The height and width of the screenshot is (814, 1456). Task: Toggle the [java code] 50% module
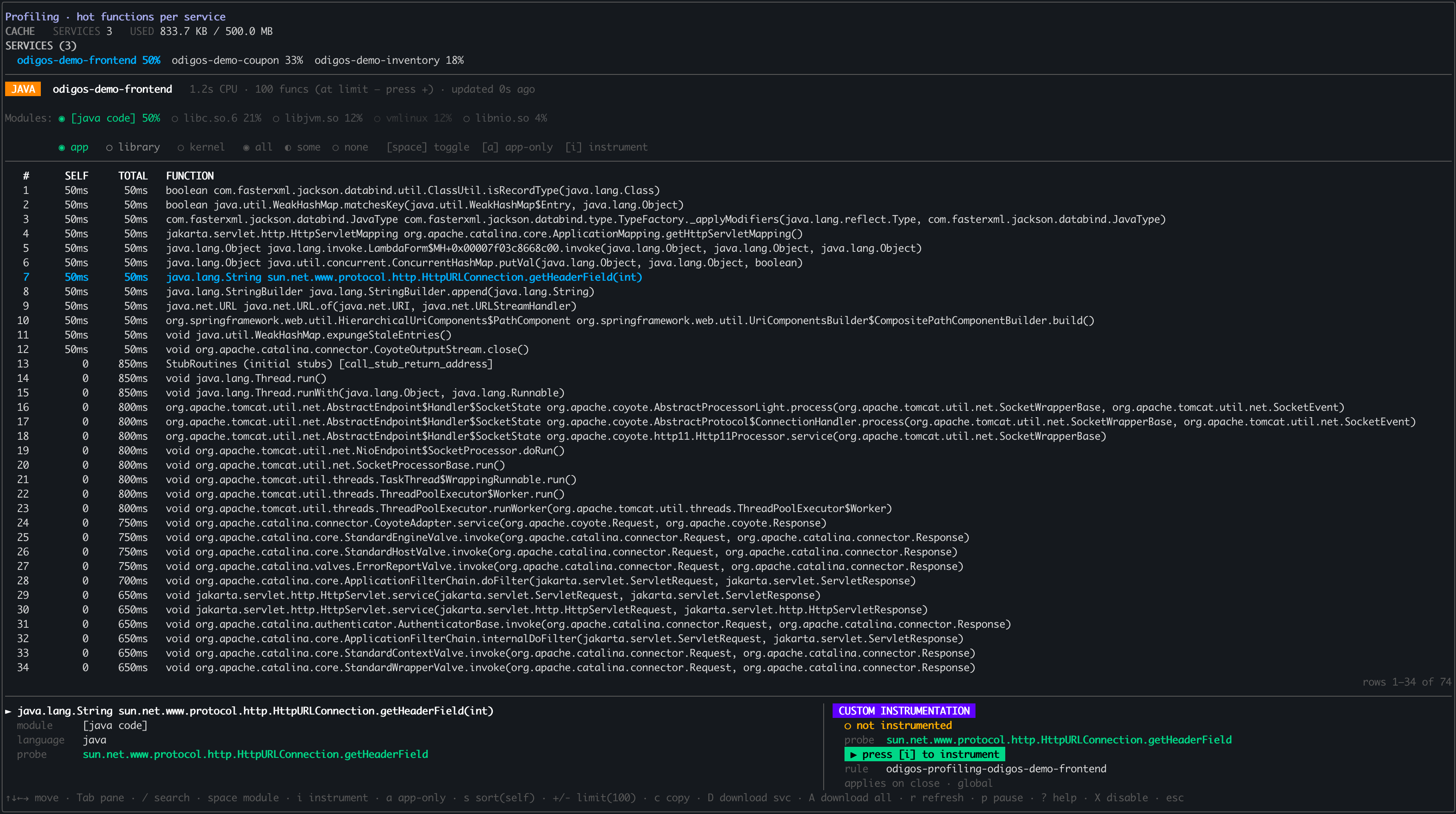pos(109,118)
